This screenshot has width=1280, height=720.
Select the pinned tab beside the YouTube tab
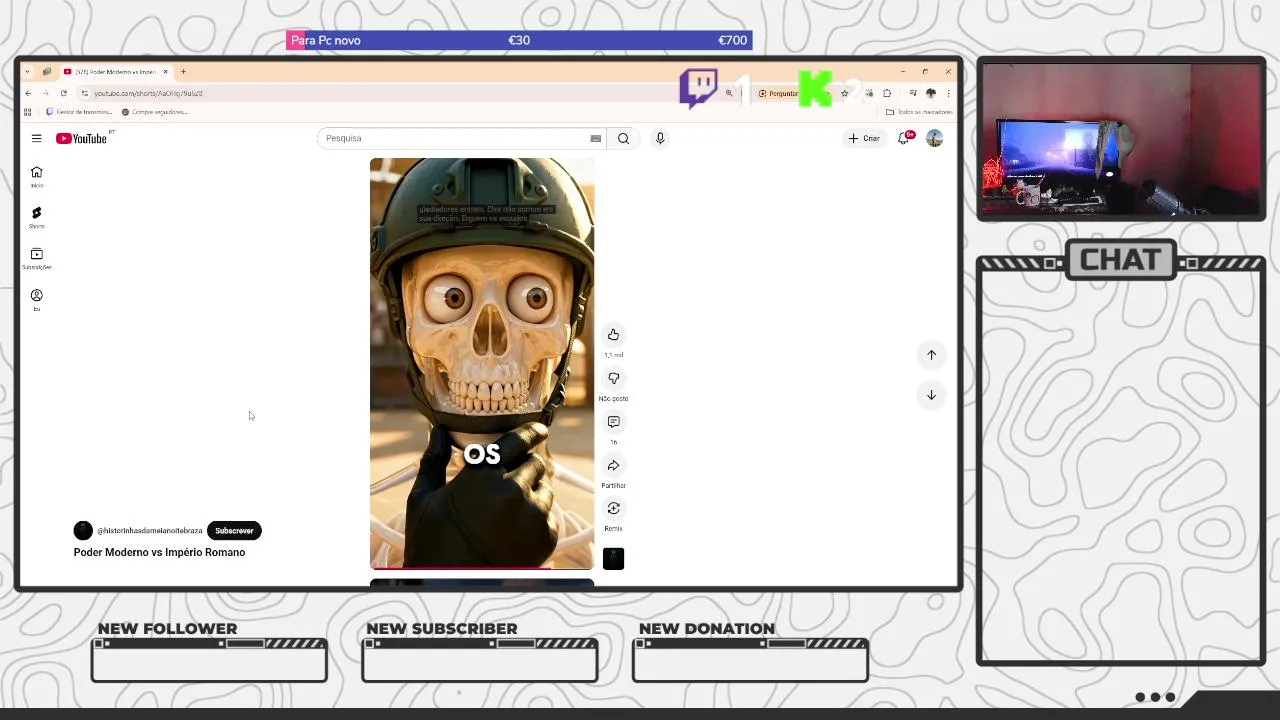pos(47,72)
